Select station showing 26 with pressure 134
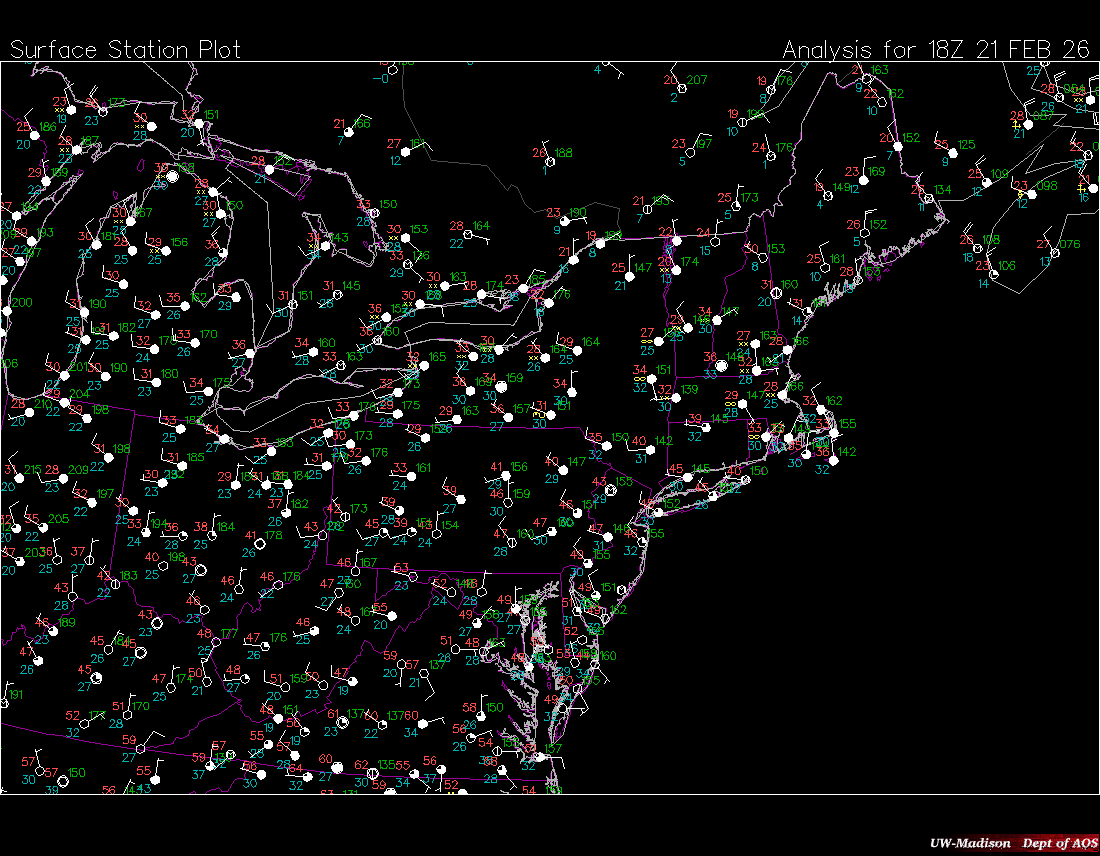This screenshot has height=856, width=1100. tap(927, 198)
